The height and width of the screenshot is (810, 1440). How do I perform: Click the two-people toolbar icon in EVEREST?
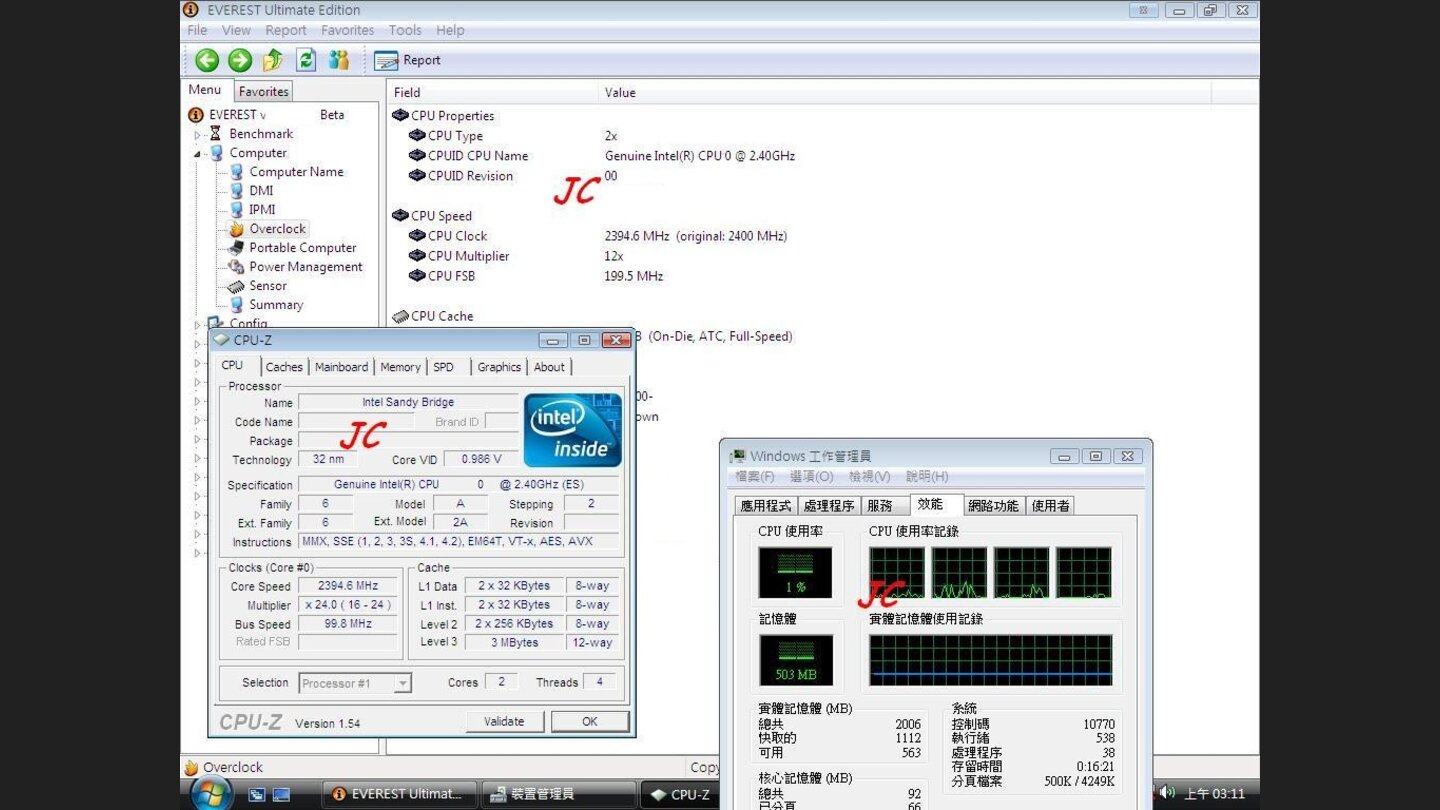pyautogui.click(x=339, y=60)
